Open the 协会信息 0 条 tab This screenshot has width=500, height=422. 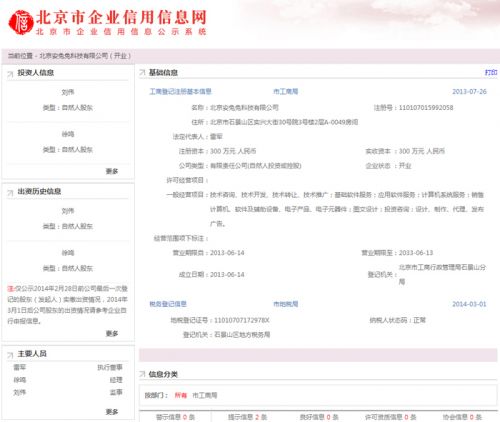462,417
